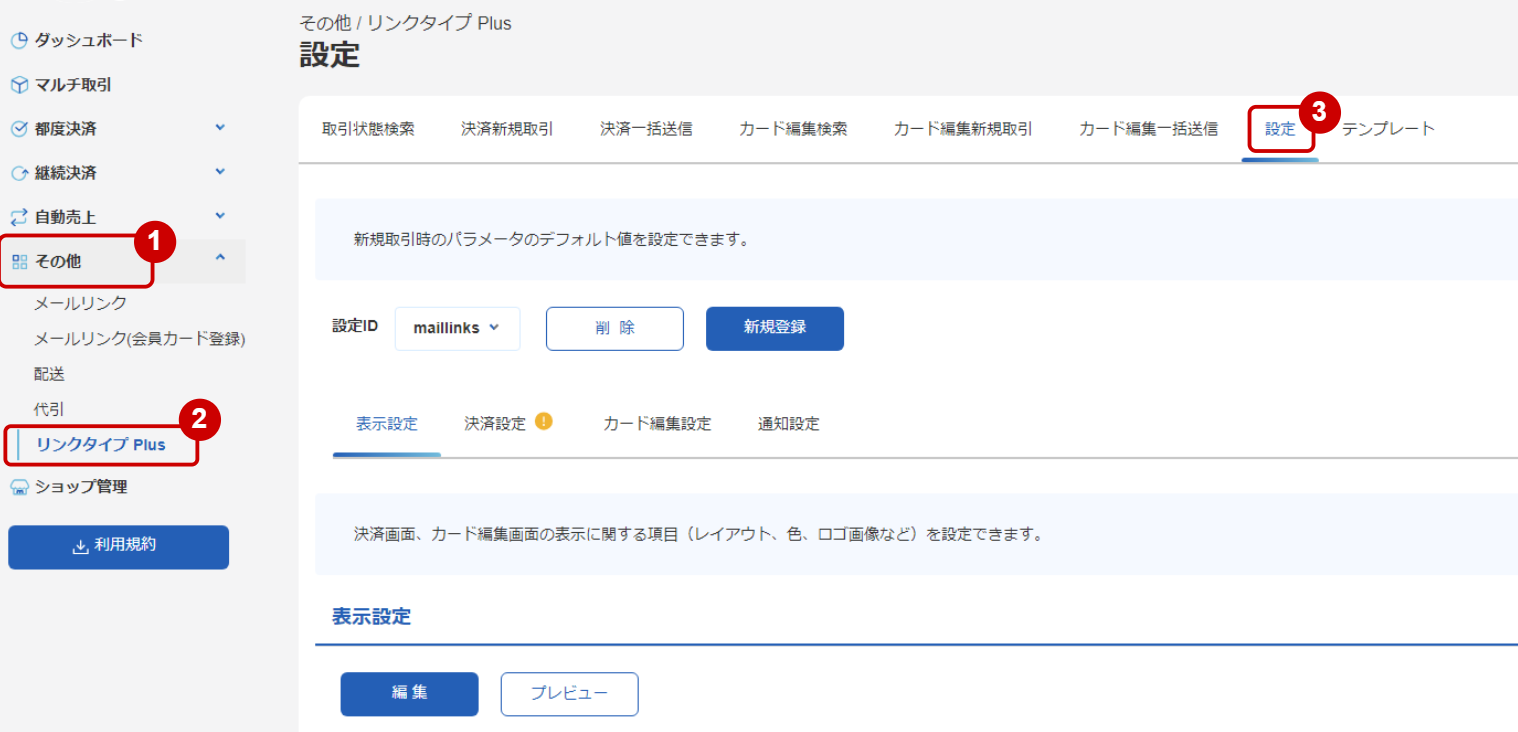
Task: Click the ショップ管理 store icon
Action: point(19,488)
